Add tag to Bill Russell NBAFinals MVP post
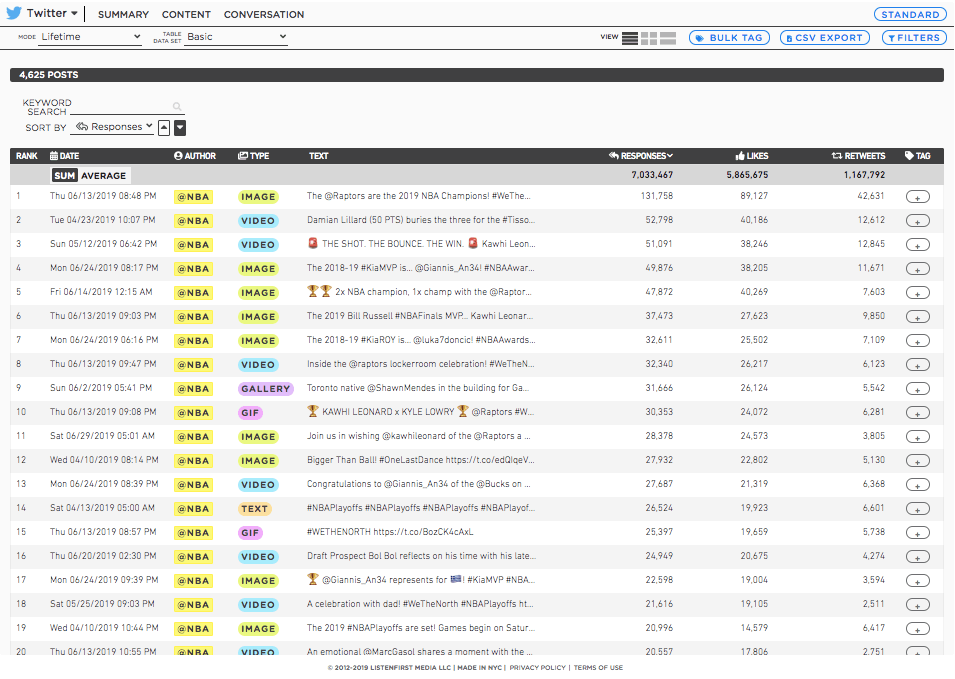The height and width of the screenshot is (679, 955). 918,317
